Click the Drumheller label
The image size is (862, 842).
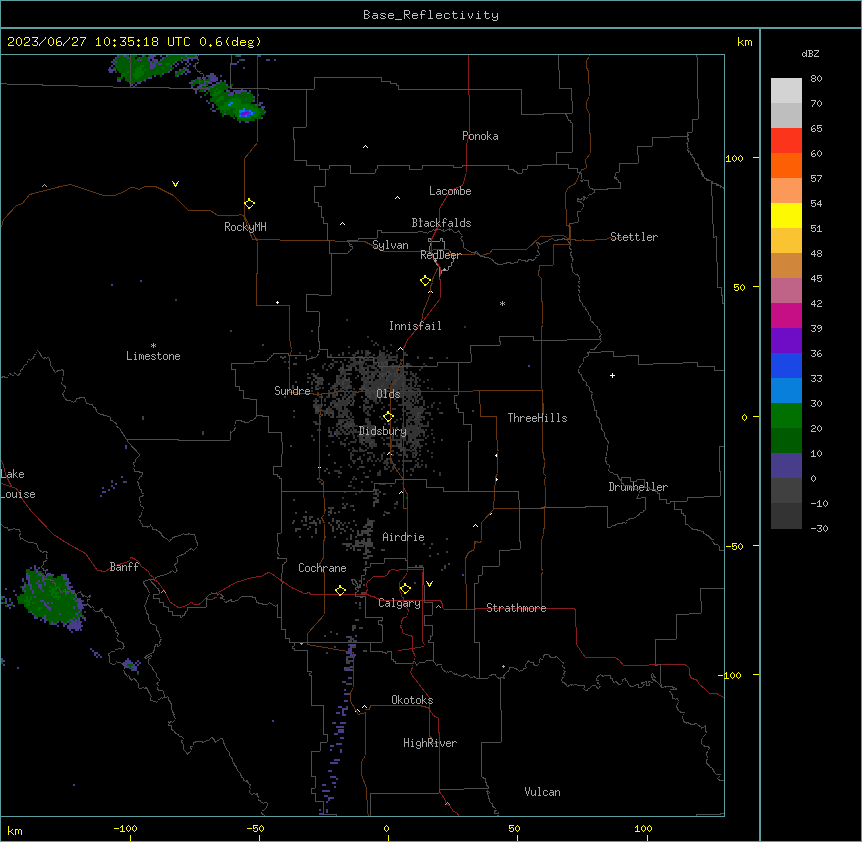(x=638, y=487)
